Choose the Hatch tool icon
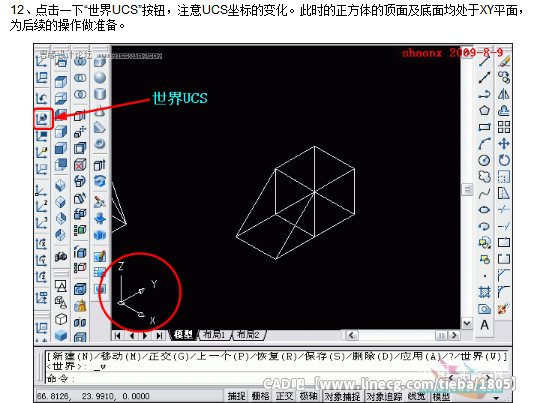 click(x=484, y=292)
